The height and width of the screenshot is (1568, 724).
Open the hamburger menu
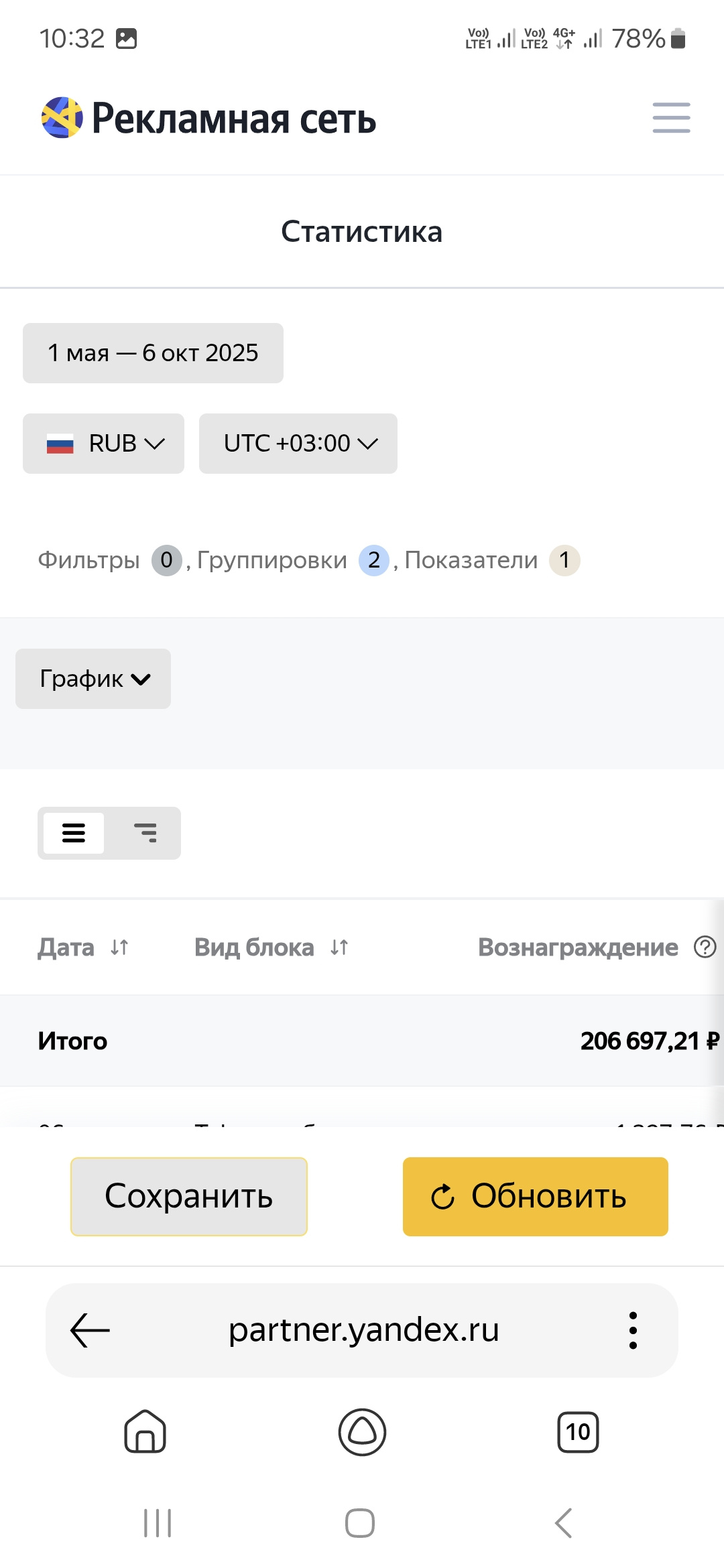click(x=671, y=118)
